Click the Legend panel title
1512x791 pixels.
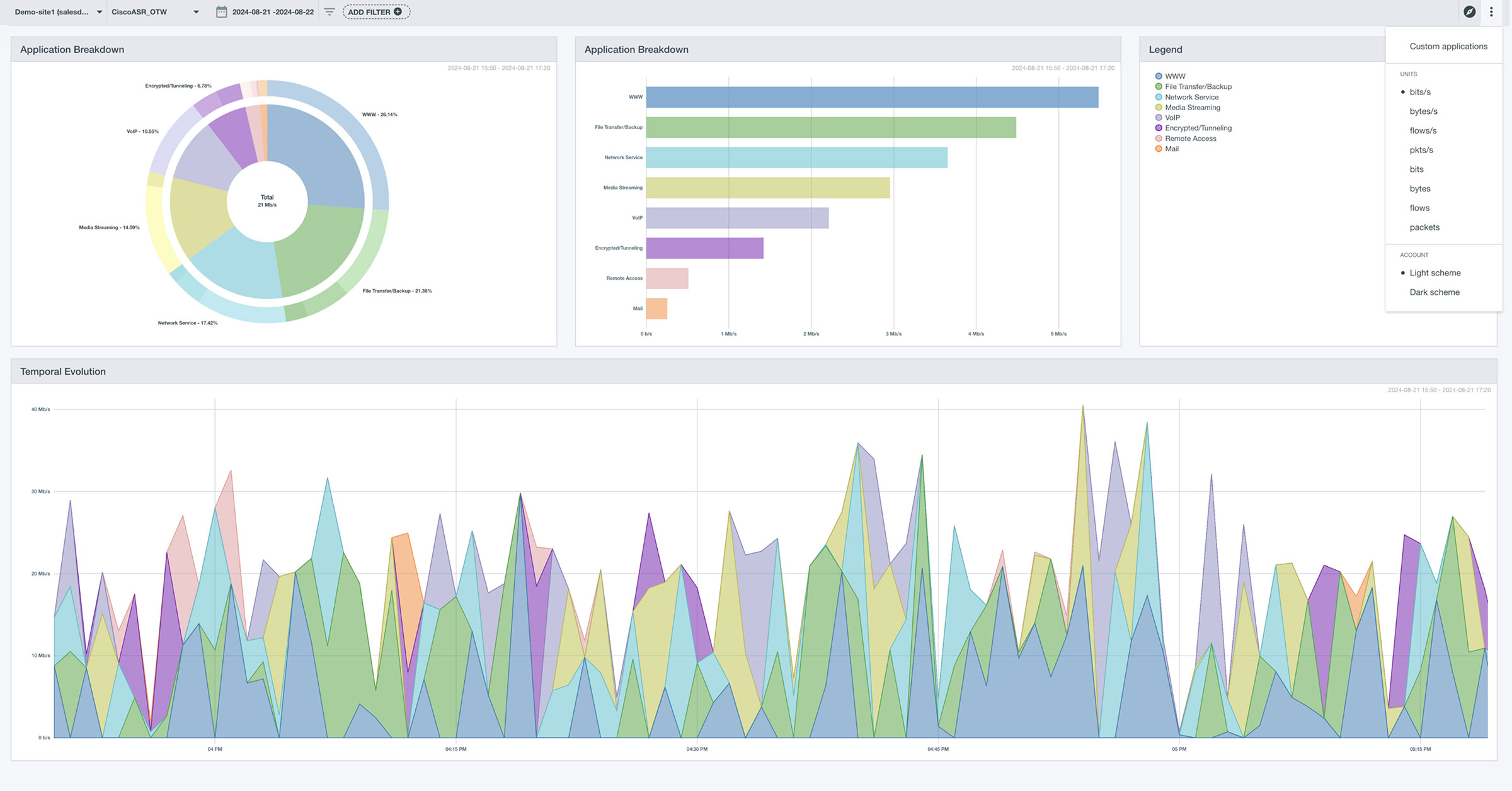click(1165, 50)
